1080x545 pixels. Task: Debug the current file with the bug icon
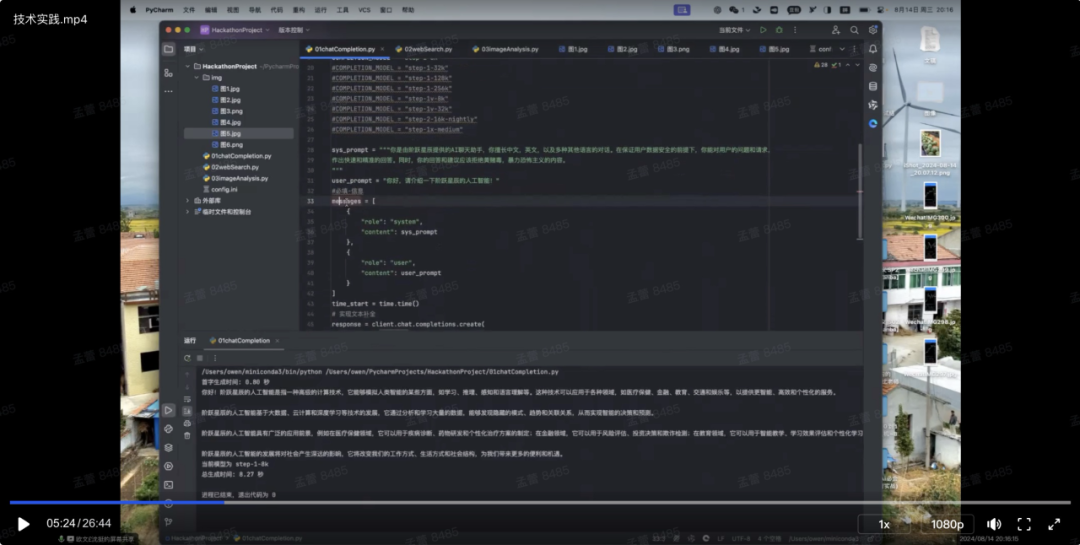tap(779, 30)
